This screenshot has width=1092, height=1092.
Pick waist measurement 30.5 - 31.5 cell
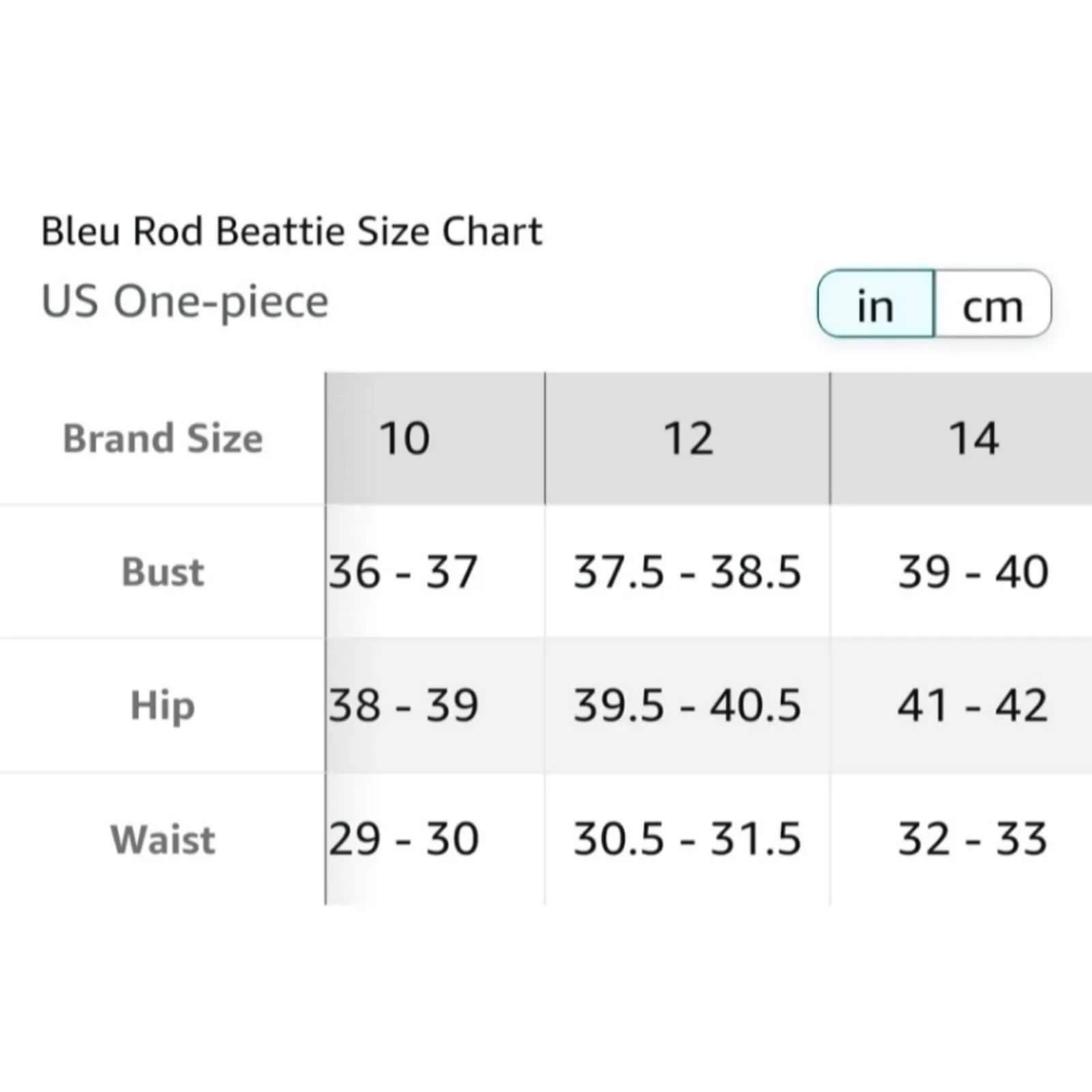click(x=687, y=839)
